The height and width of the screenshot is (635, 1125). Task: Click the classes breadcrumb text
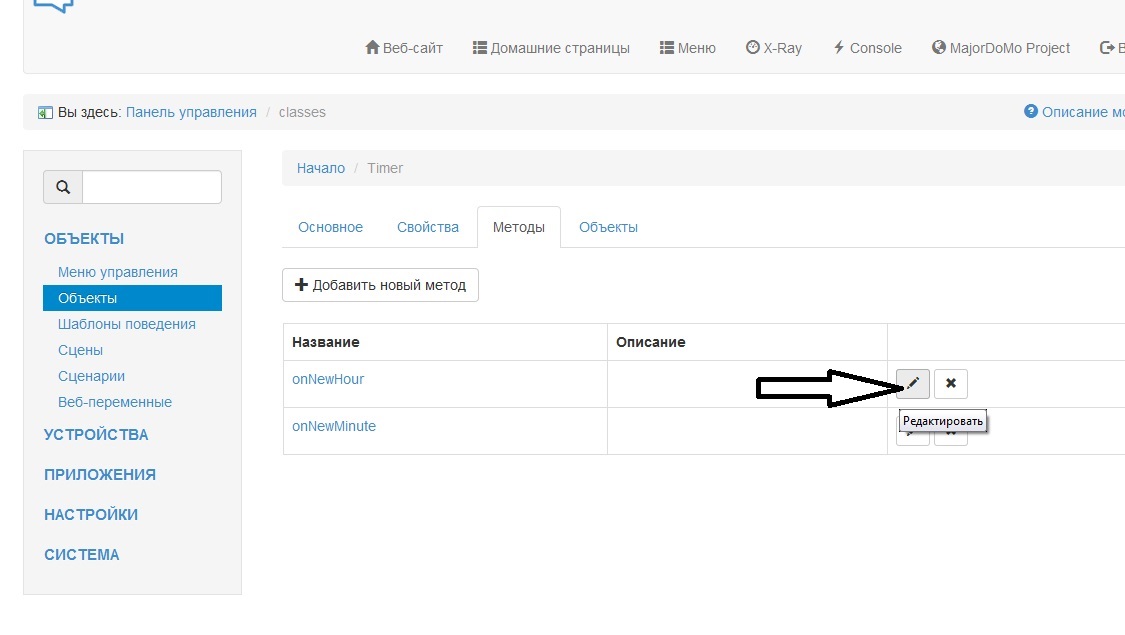click(302, 112)
